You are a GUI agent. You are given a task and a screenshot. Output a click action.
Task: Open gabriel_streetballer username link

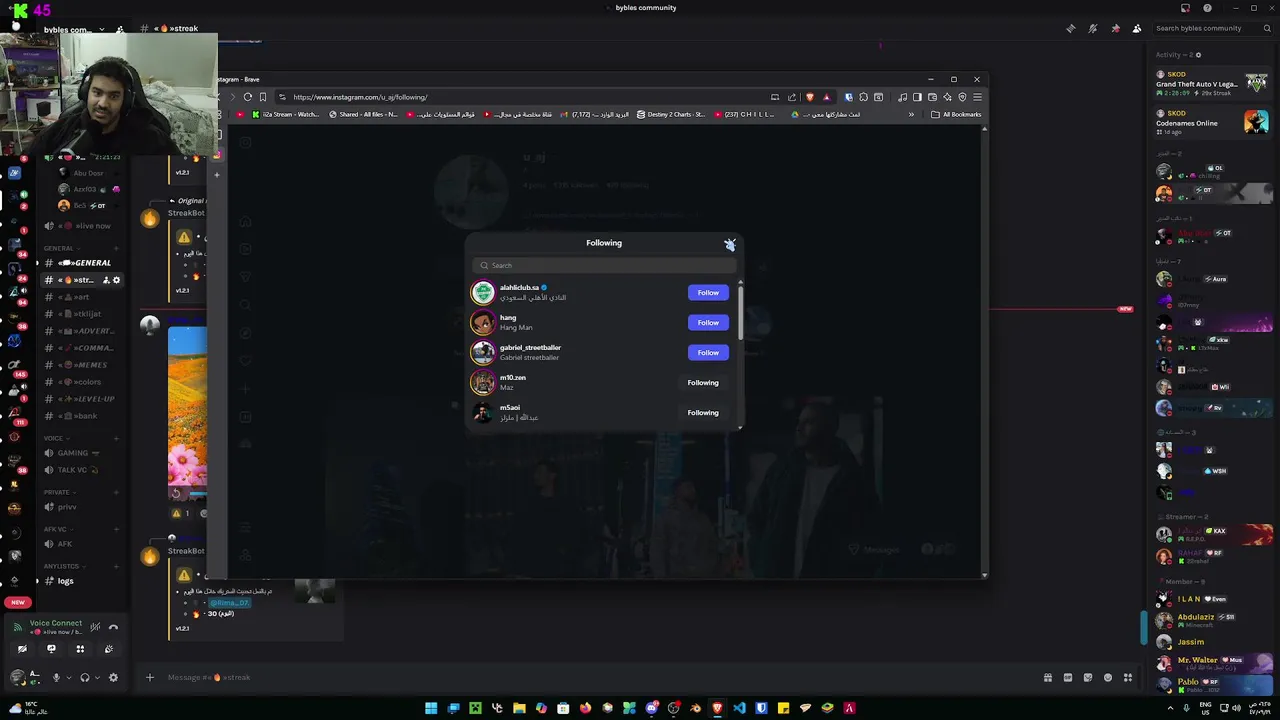point(530,347)
